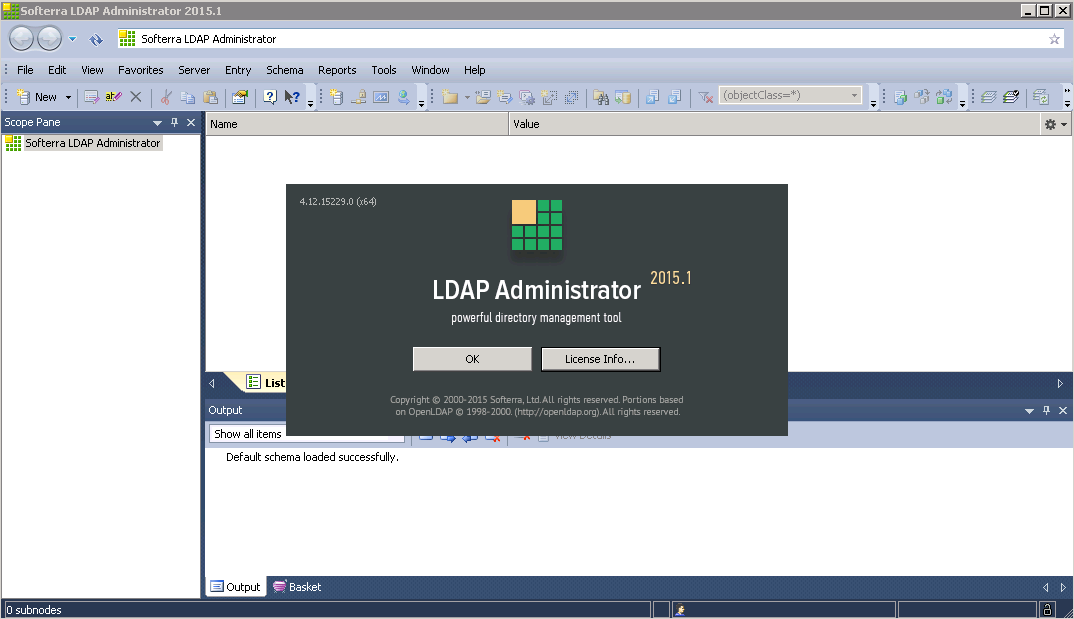Click the Rename toolbar icon
The width and height of the screenshot is (1074, 619).
(113, 97)
